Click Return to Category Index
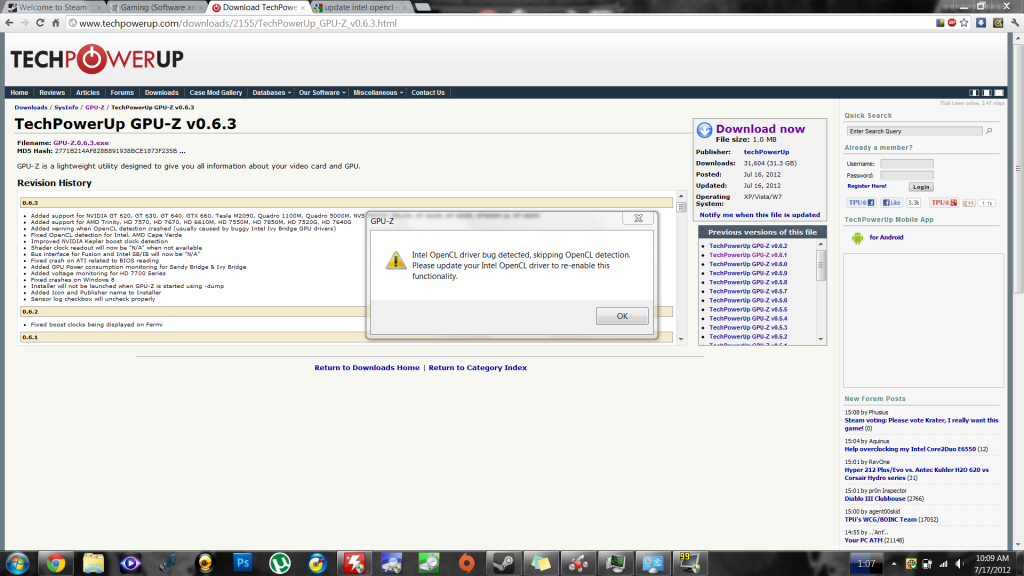 point(477,368)
